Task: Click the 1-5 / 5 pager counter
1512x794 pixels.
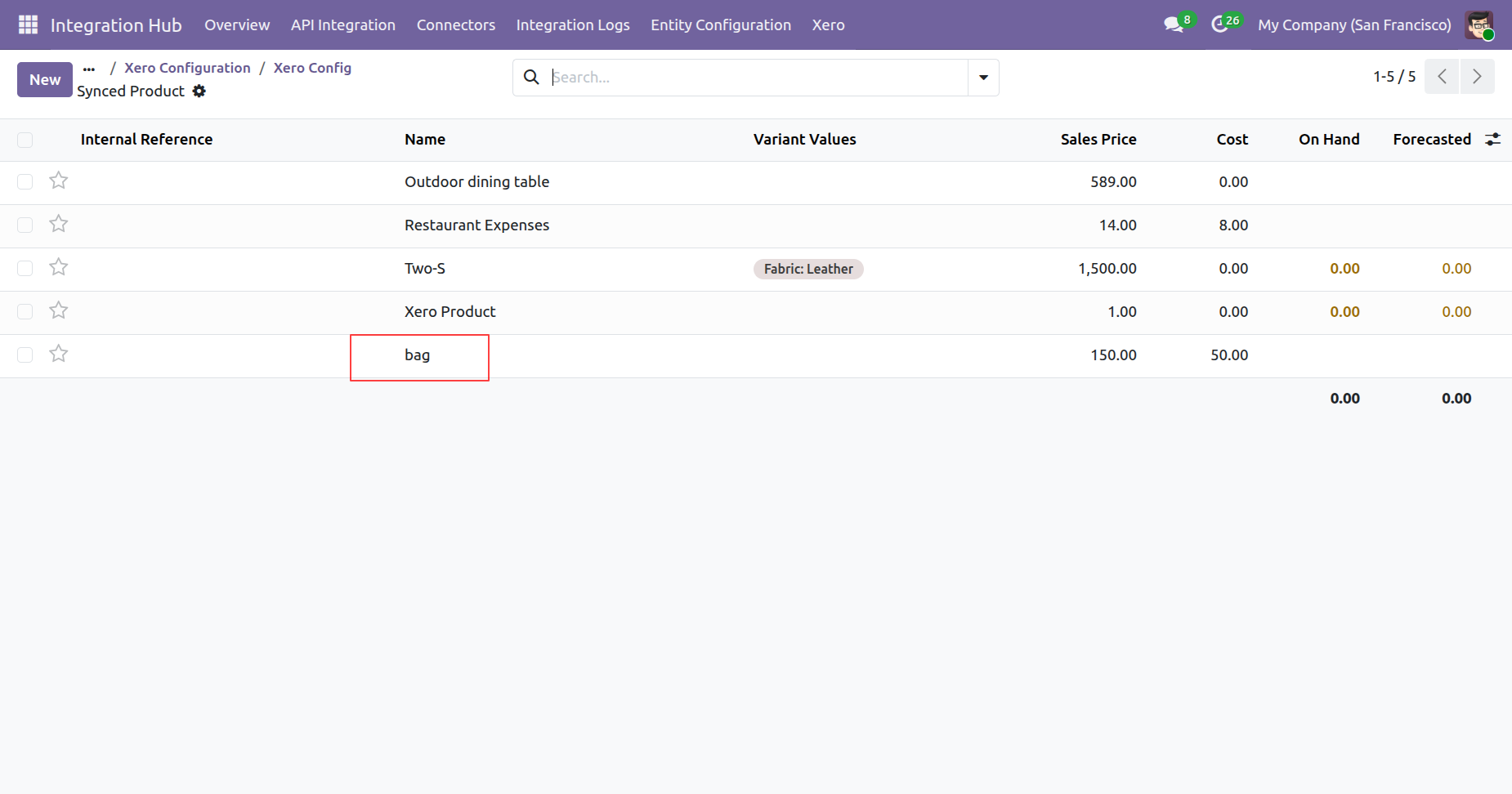Action: (1394, 77)
